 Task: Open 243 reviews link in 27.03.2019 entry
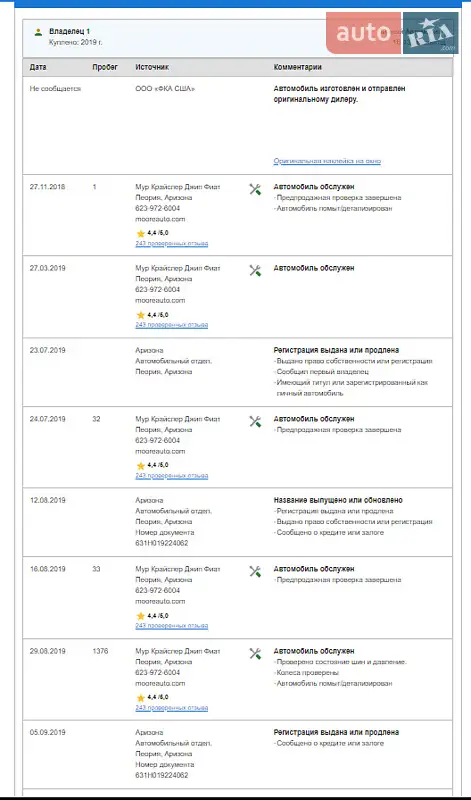[171, 325]
